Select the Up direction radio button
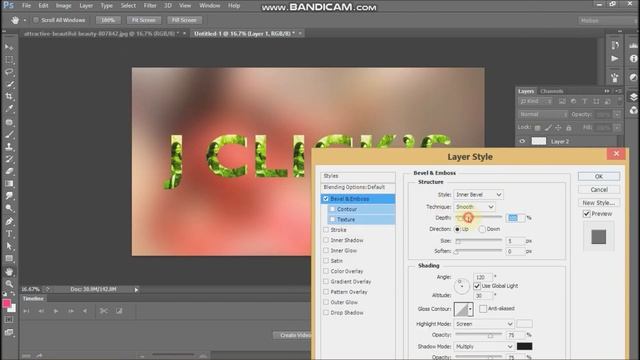 457,229
